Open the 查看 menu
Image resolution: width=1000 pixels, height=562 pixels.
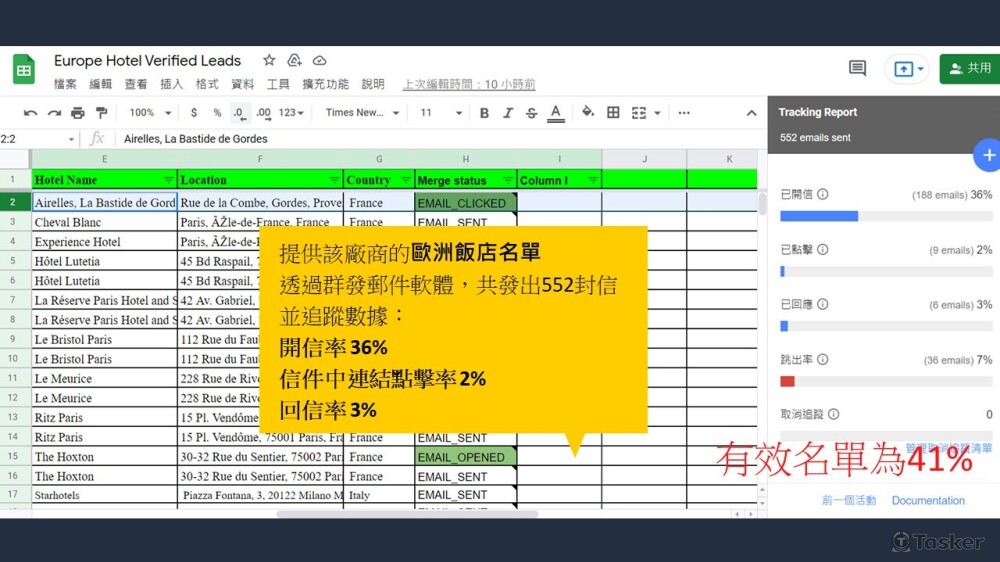tap(136, 84)
